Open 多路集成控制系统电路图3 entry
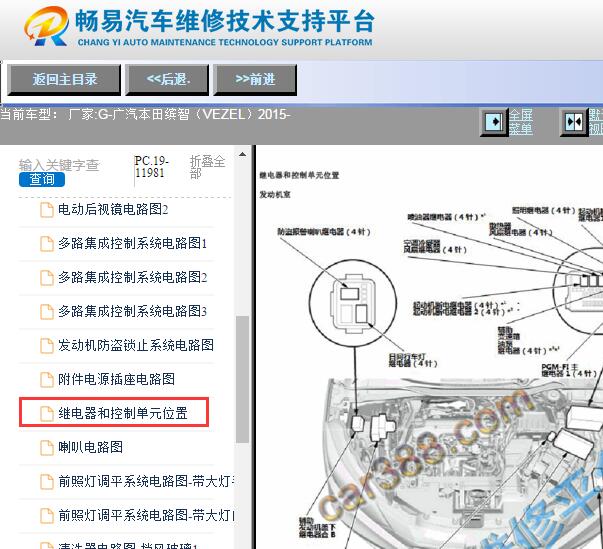 coord(133,311)
